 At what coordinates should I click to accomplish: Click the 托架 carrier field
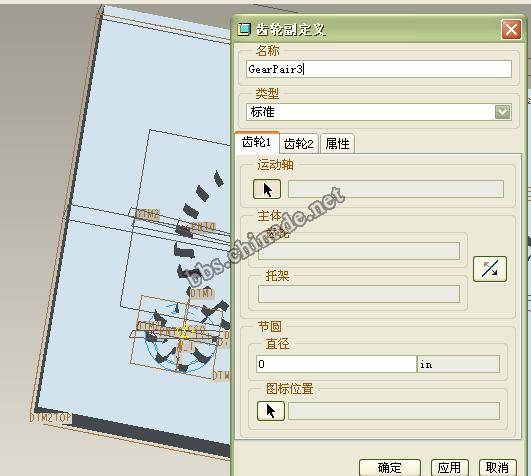(359, 294)
